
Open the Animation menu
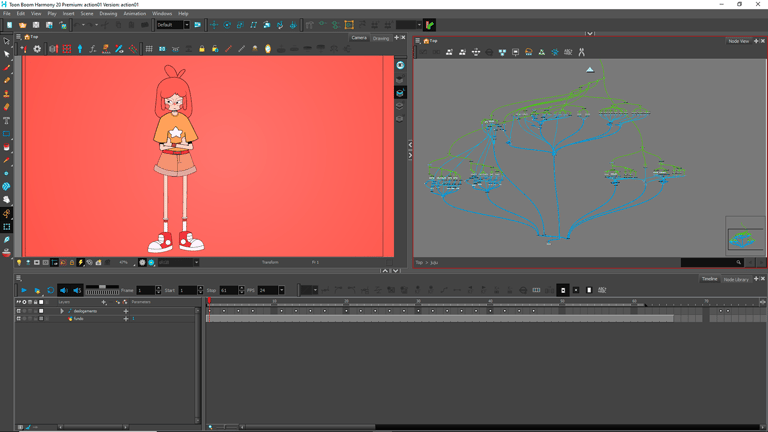134,14
